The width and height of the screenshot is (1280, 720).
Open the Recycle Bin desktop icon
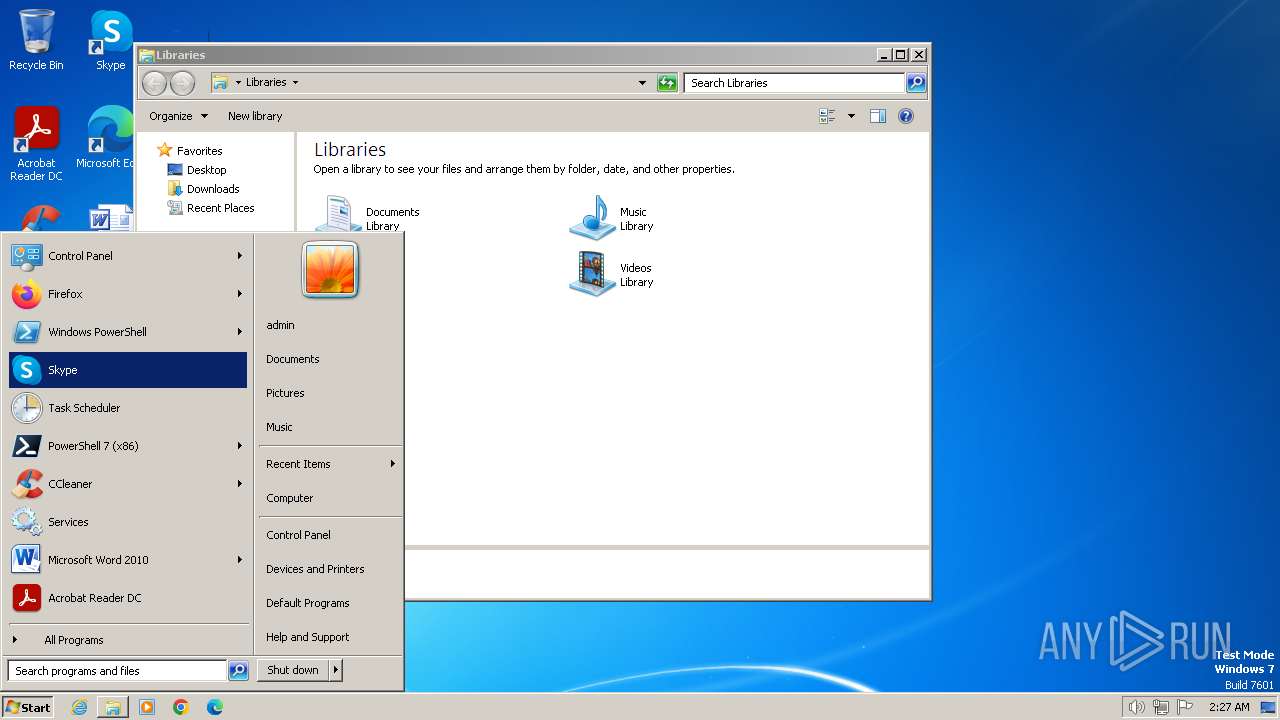(x=36, y=40)
